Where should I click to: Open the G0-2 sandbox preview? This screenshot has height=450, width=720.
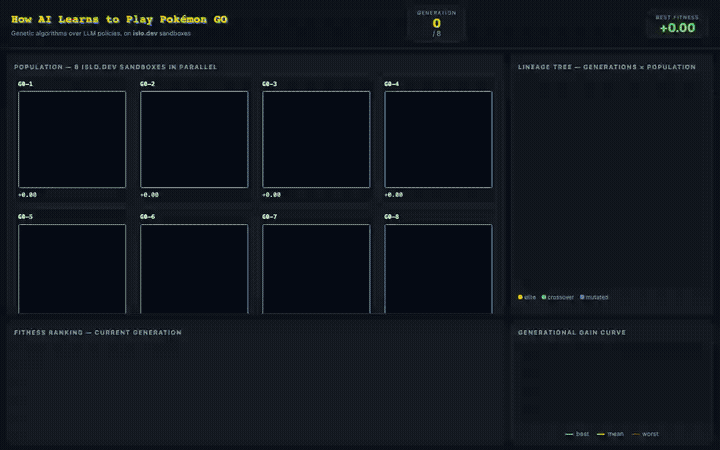[x=194, y=139]
